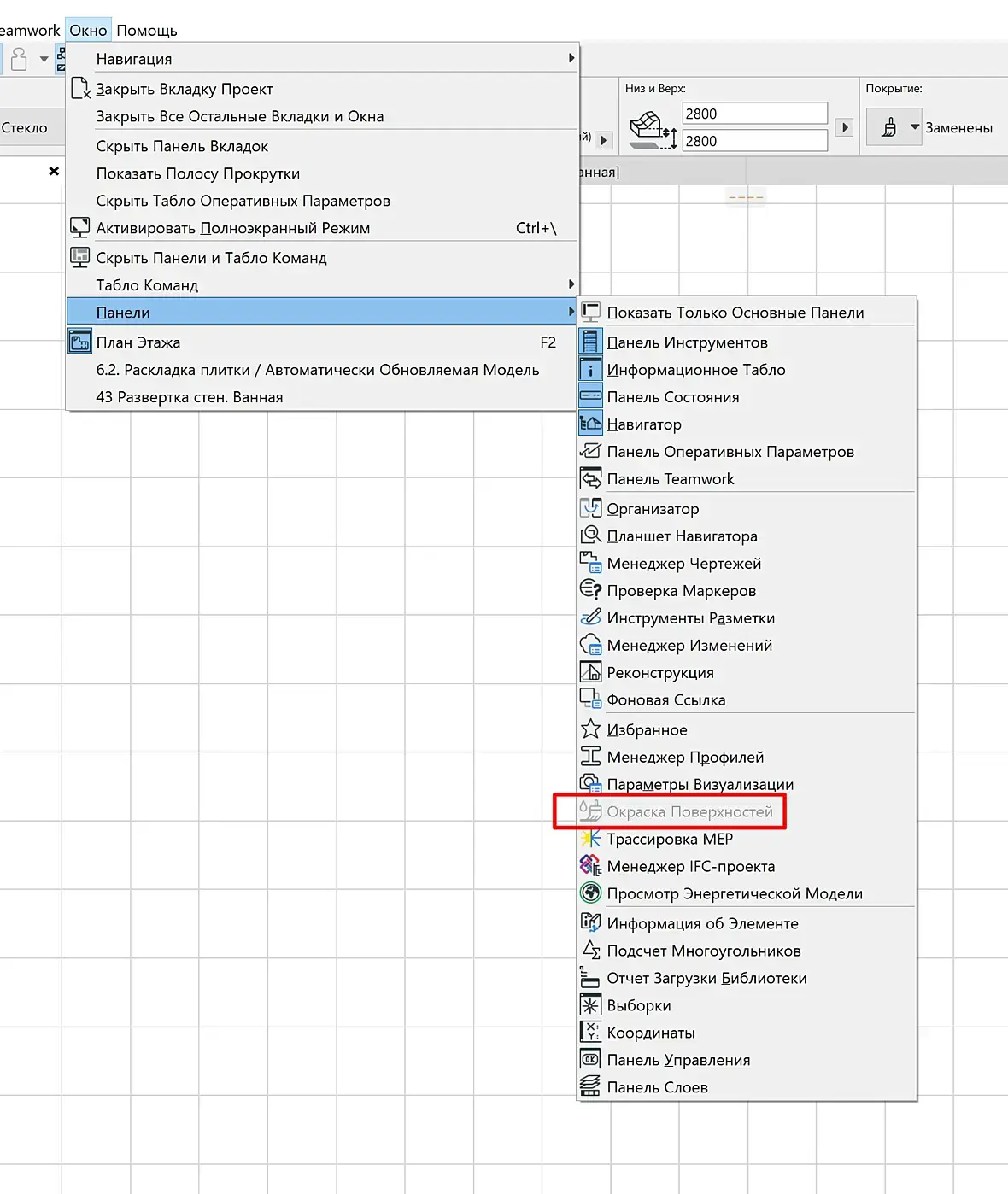This screenshot has height=1194, width=1008.
Task: Click the Панель Teamwork icon
Action: (590, 479)
